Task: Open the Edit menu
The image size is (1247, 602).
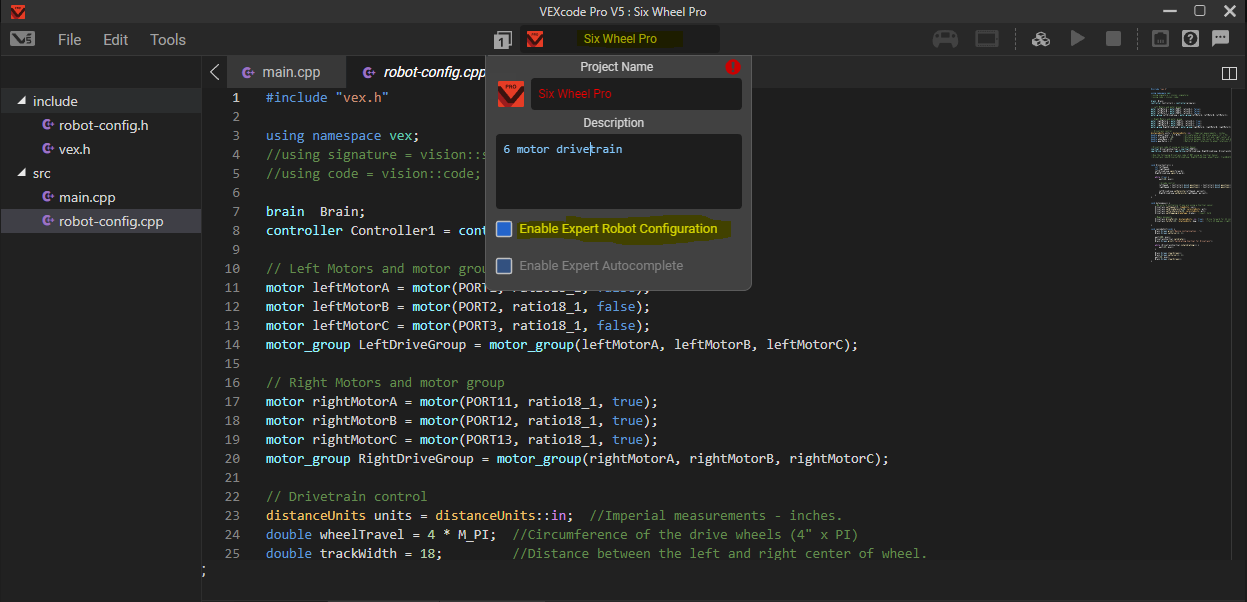Action: pos(116,40)
